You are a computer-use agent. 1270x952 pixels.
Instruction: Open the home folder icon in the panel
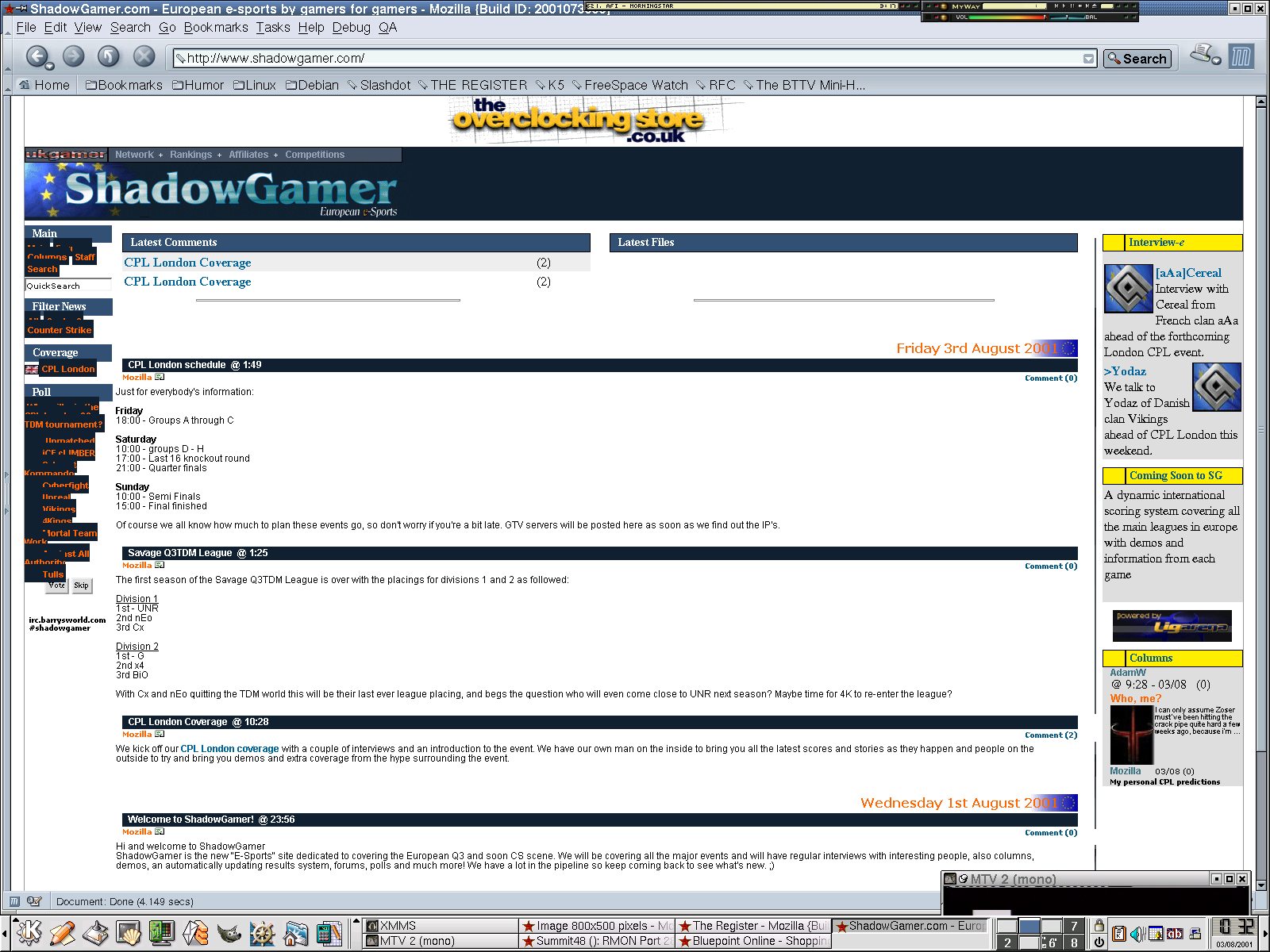point(295,933)
